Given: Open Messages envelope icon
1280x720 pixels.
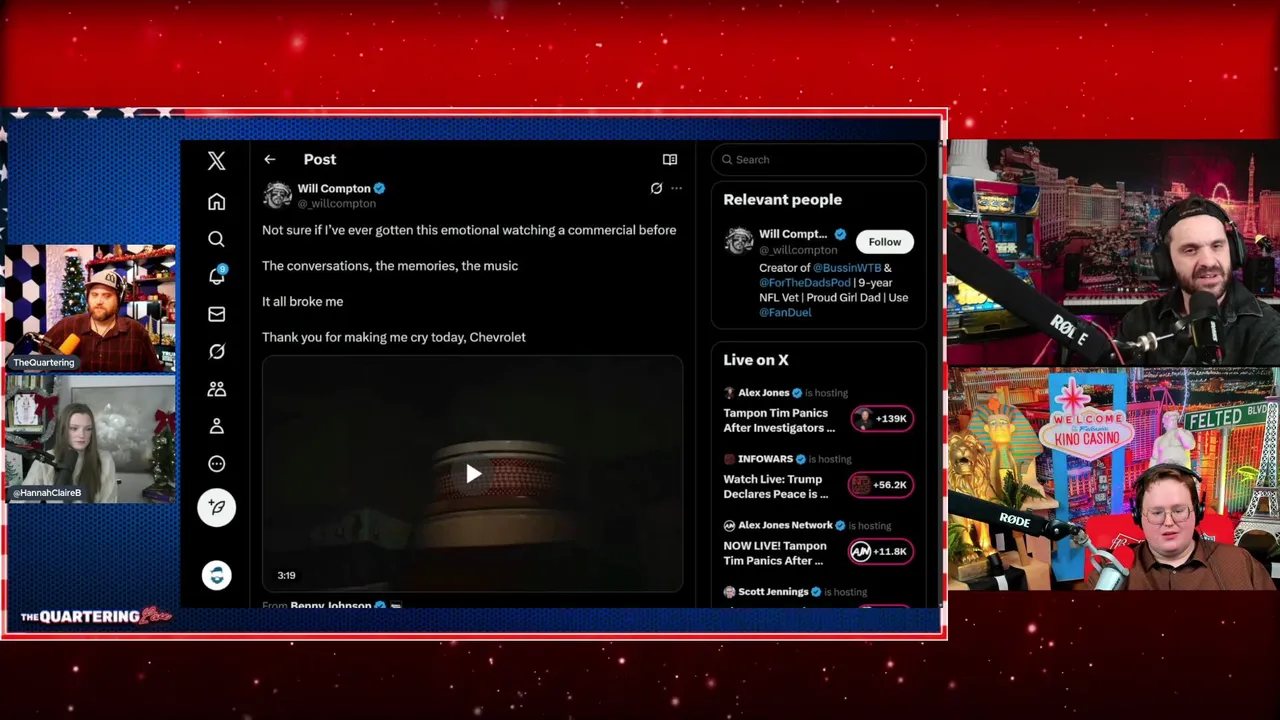Looking at the screenshot, I should [216, 314].
